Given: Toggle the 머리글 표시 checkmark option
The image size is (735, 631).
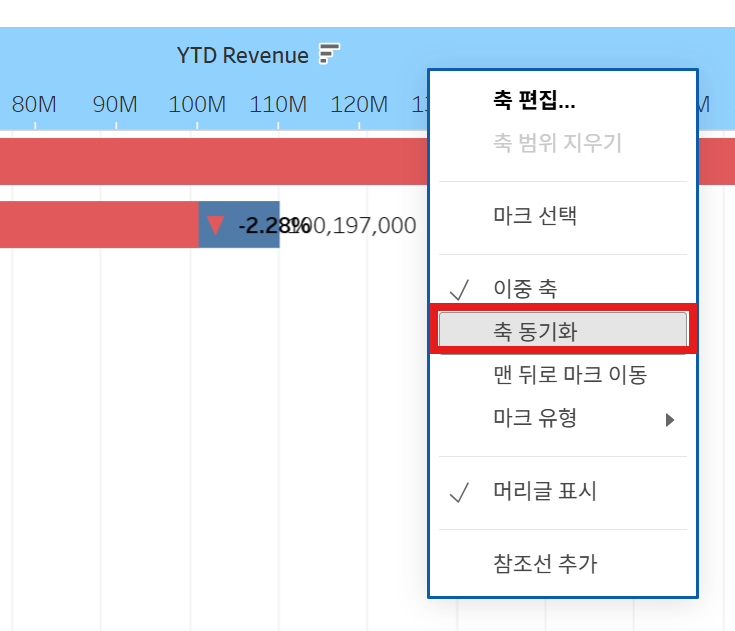Looking at the screenshot, I should coord(545,492).
